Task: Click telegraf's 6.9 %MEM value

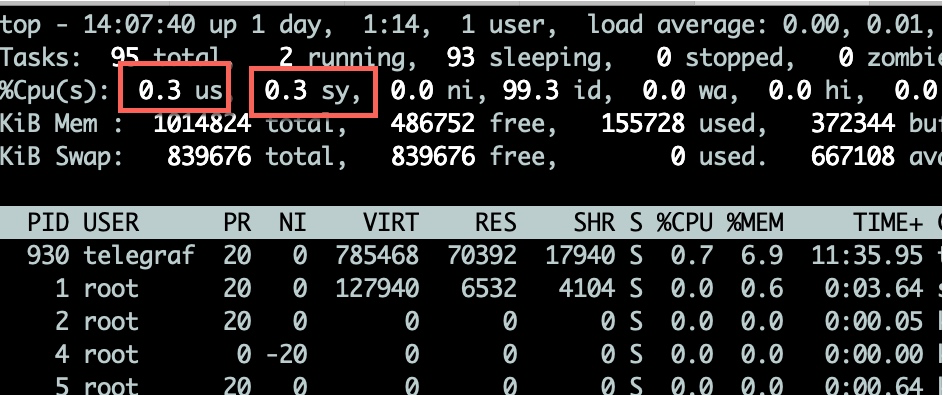Action: click(x=761, y=256)
